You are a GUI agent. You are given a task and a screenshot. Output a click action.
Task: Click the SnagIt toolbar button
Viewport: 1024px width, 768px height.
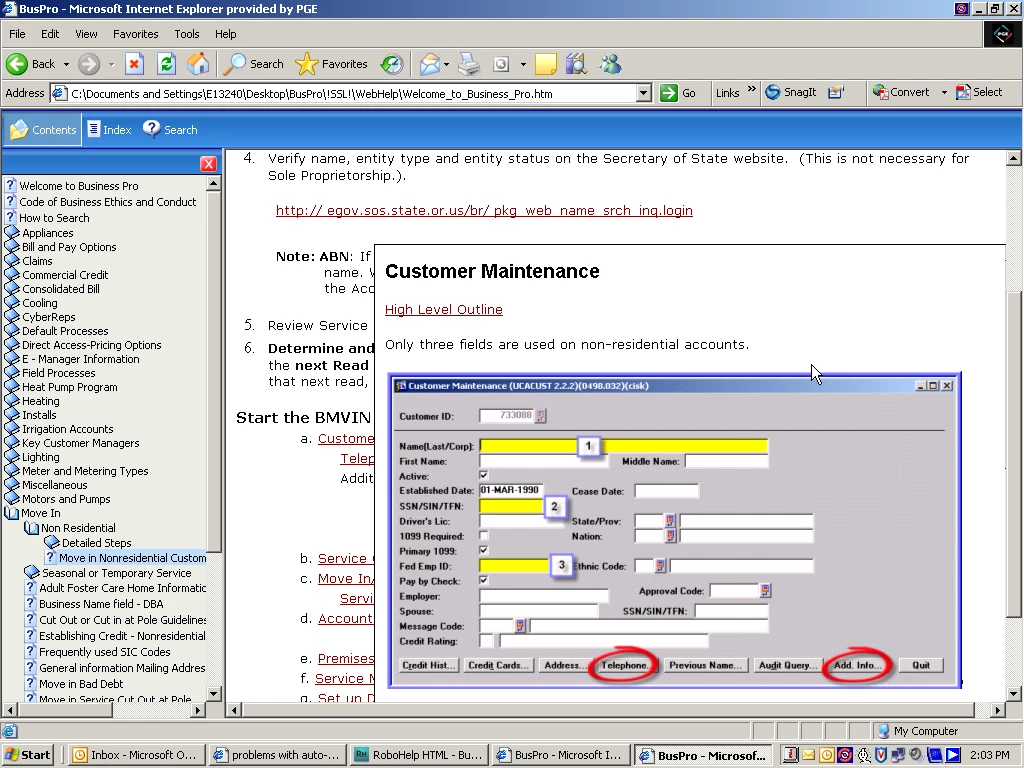point(791,92)
